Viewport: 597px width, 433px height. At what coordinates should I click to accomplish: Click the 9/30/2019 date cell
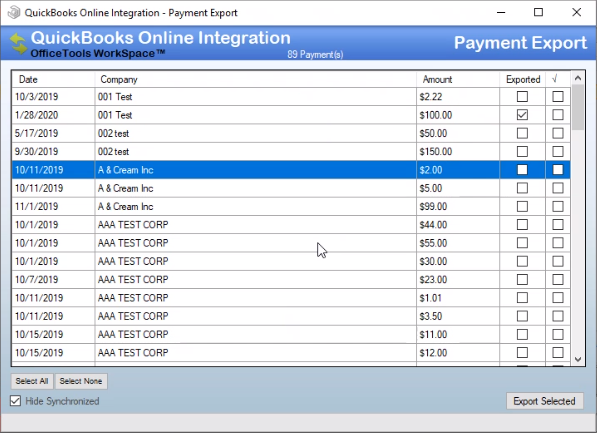click(53, 152)
